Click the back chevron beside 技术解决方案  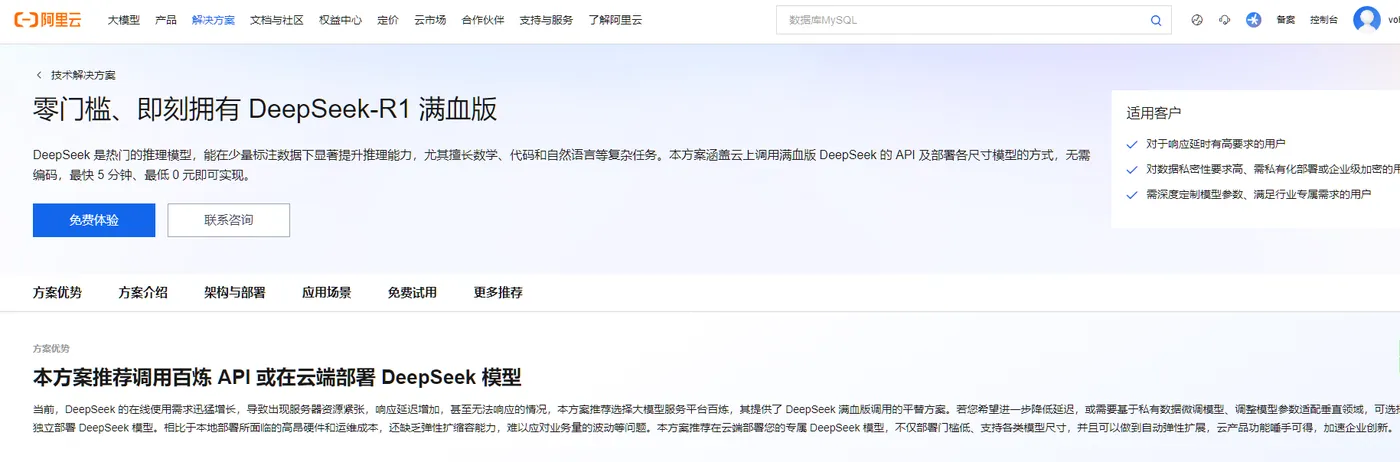39,75
